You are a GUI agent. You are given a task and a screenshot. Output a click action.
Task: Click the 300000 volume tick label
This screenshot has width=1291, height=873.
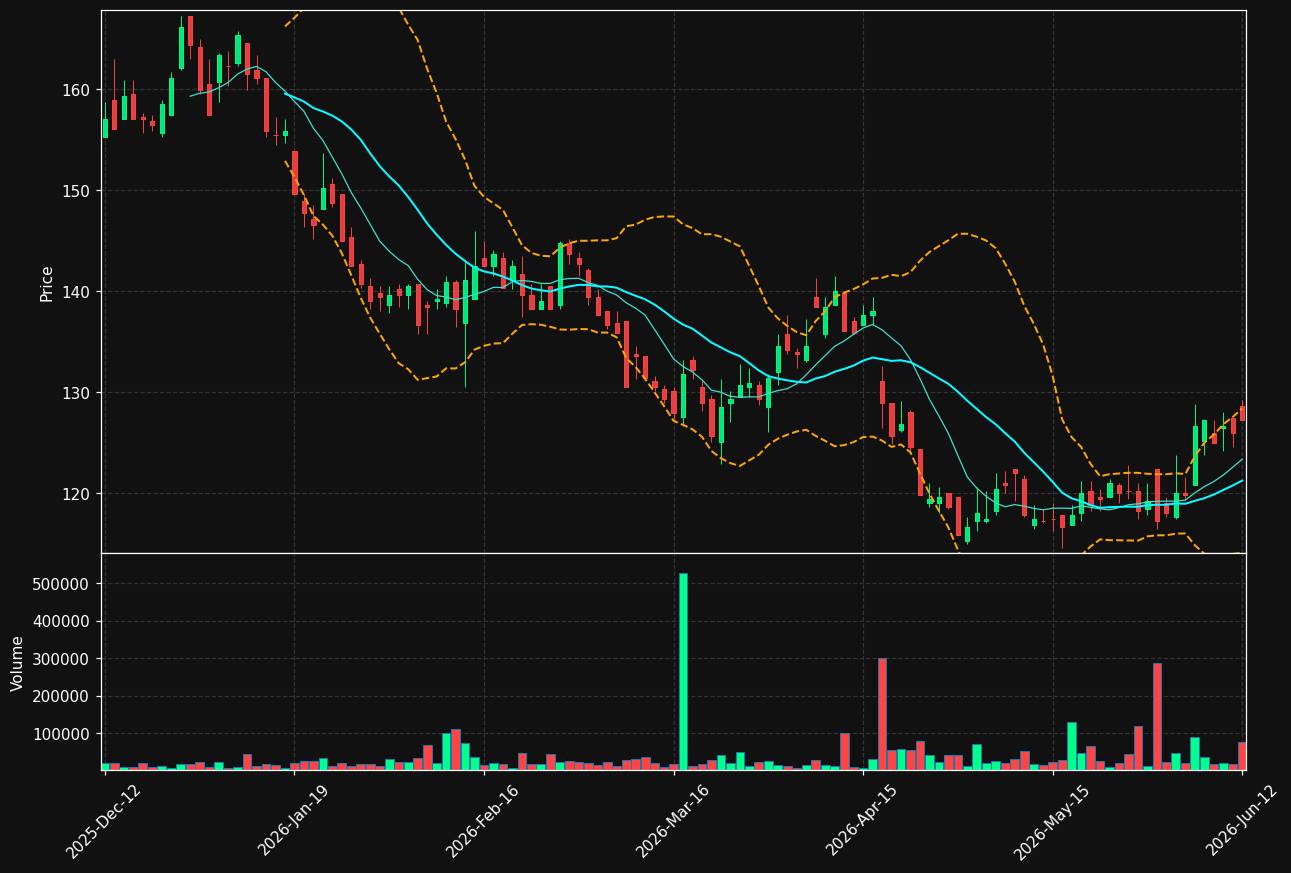62,659
